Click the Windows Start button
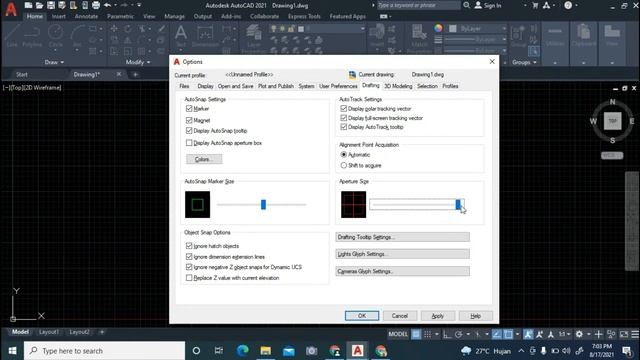 coord(12,351)
